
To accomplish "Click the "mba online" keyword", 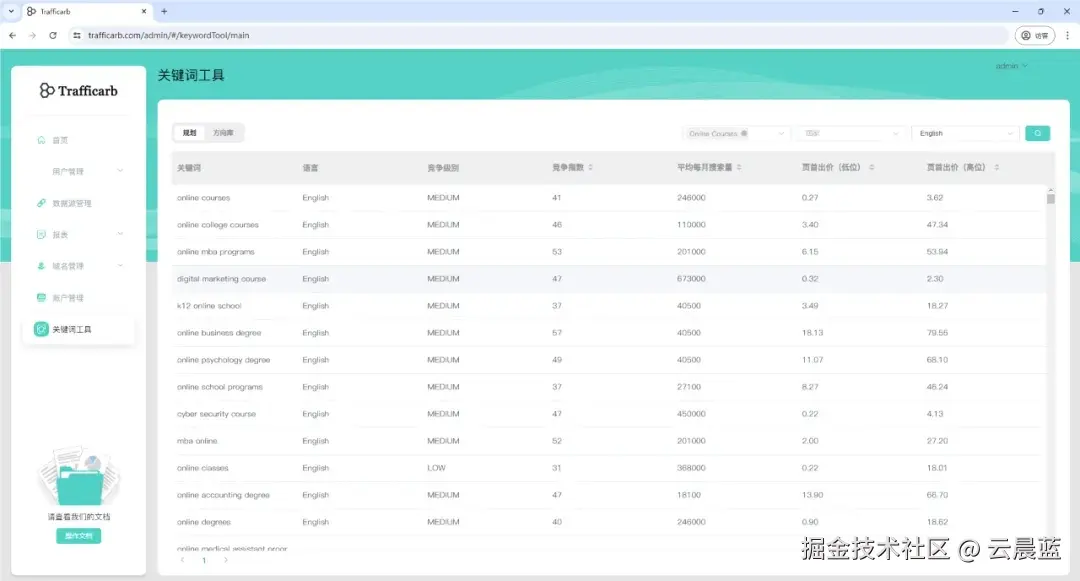I will tap(197, 441).
